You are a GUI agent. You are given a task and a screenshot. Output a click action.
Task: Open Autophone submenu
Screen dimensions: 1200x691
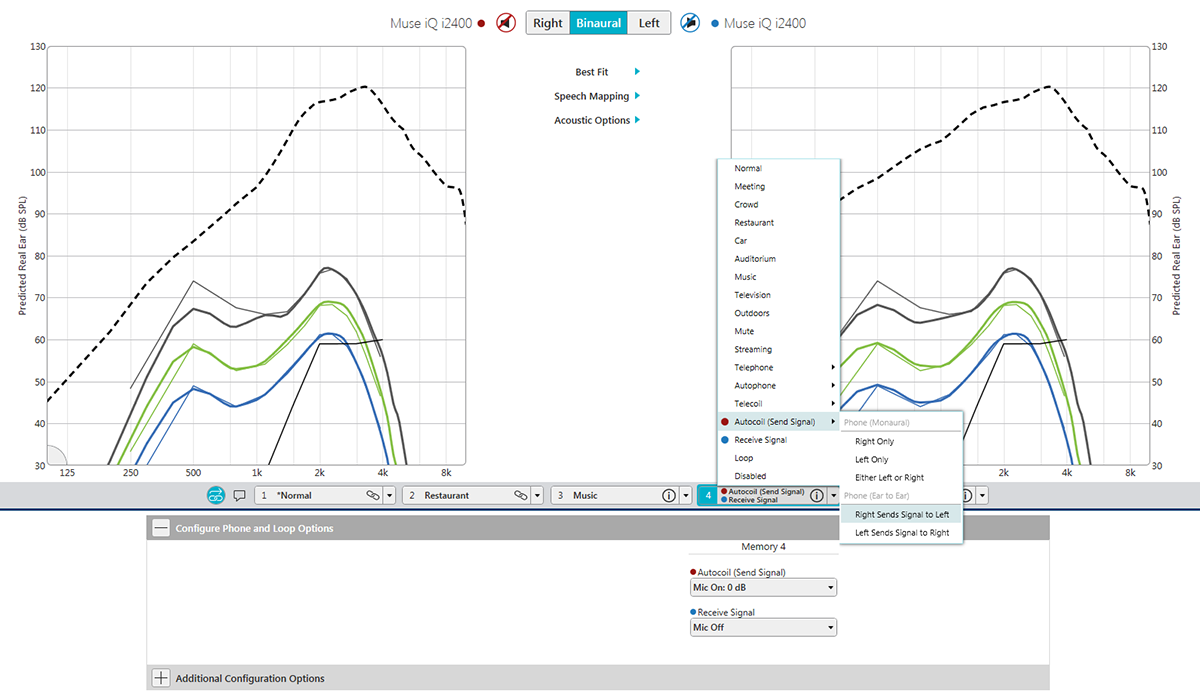click(779, 385)
